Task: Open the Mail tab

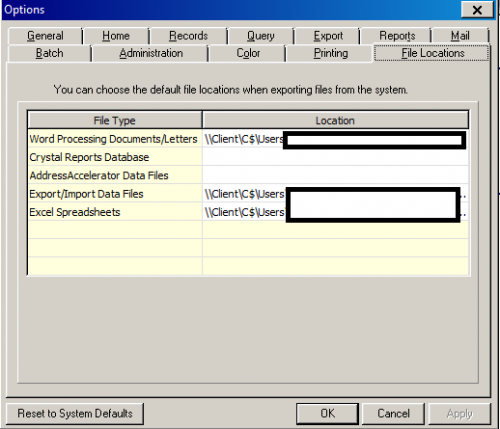Action: tap(460, 36)
